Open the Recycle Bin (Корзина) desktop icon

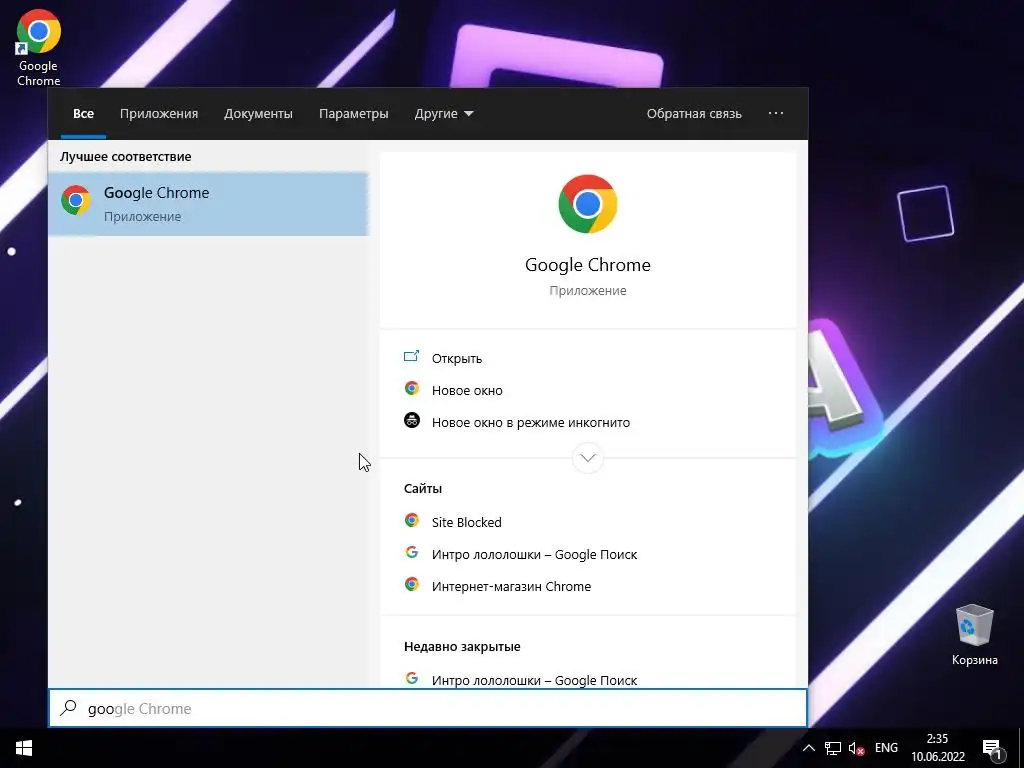[974, 635]
